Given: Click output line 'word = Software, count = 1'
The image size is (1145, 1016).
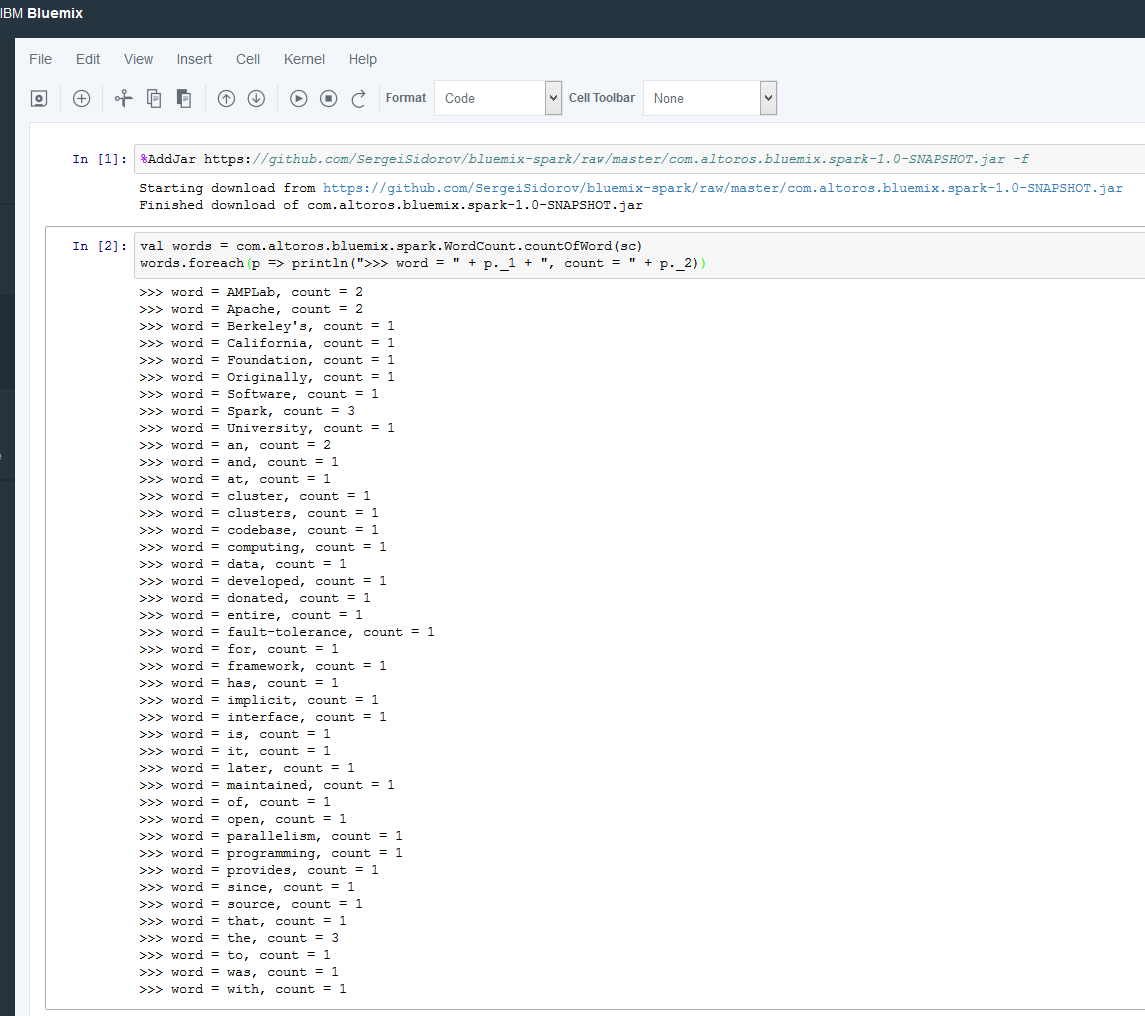Looking at the screenshot, I should coord(259,394).
